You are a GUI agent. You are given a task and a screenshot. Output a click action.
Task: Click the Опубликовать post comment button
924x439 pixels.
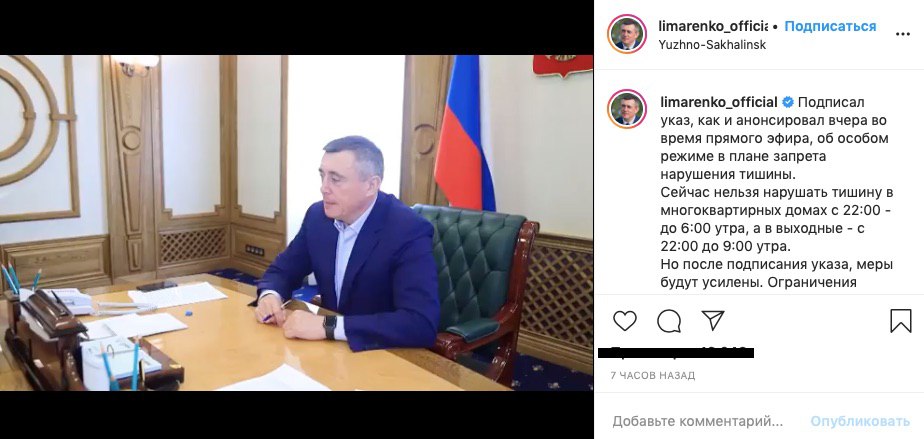(860, 421)
